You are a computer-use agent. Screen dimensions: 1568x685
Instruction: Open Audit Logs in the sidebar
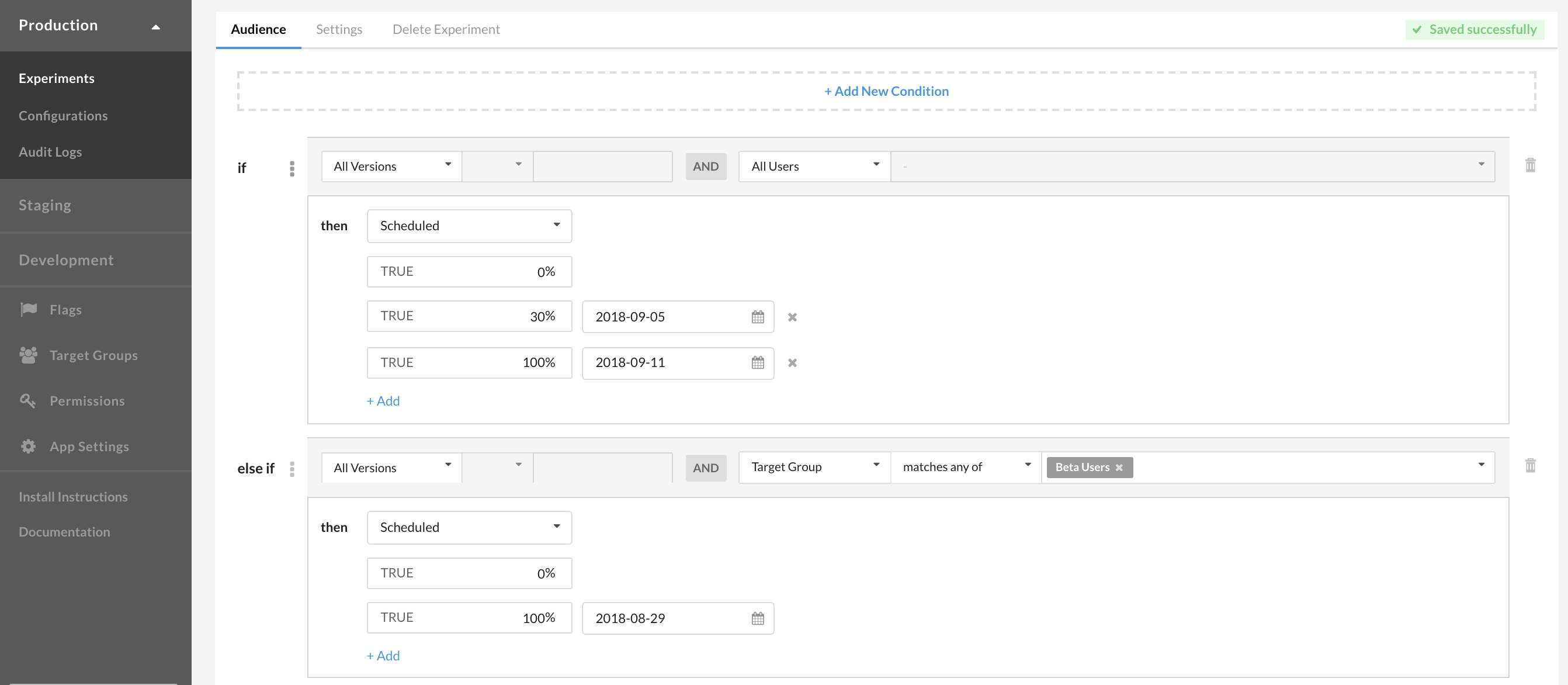point(50,152)
